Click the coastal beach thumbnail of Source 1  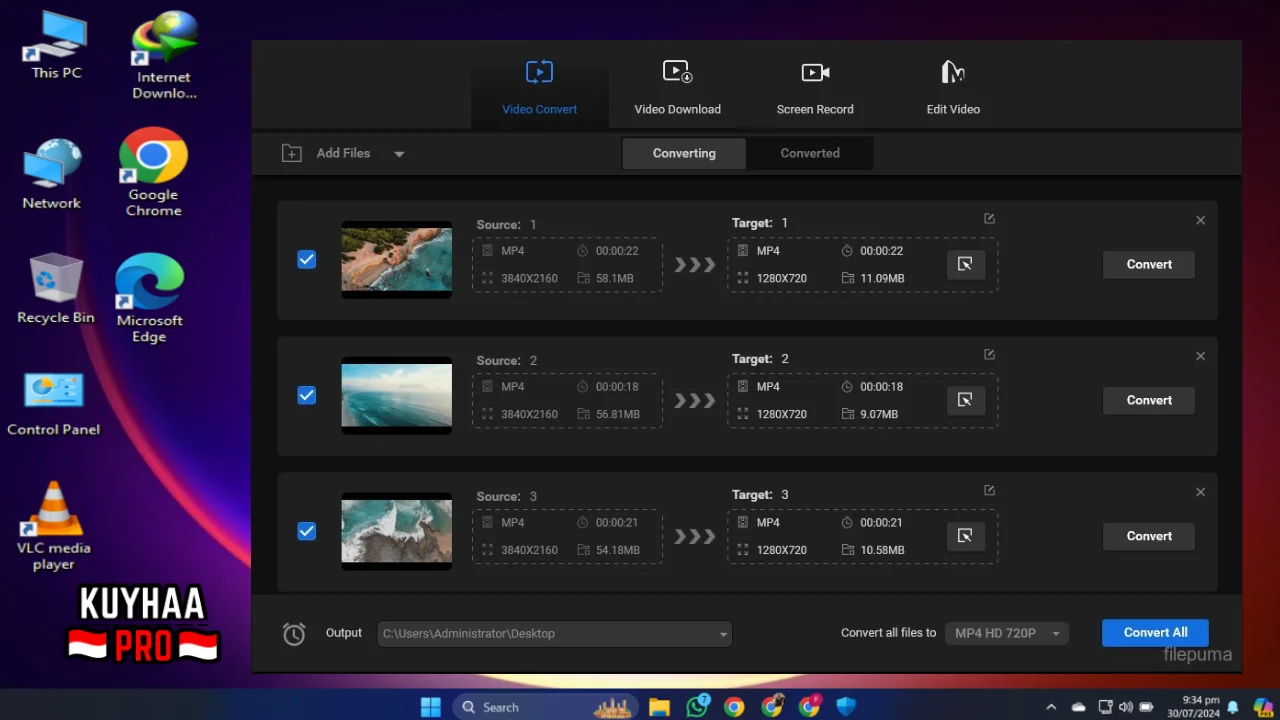(397, 260)
